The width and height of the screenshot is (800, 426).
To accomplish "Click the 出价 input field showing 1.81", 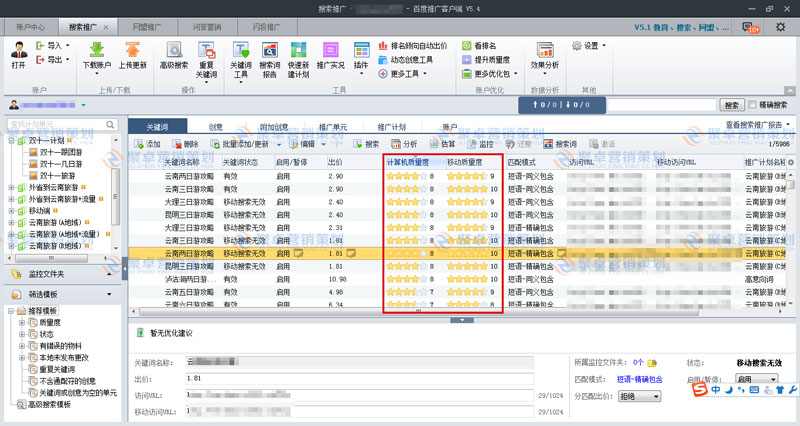I will coord(359,379).
